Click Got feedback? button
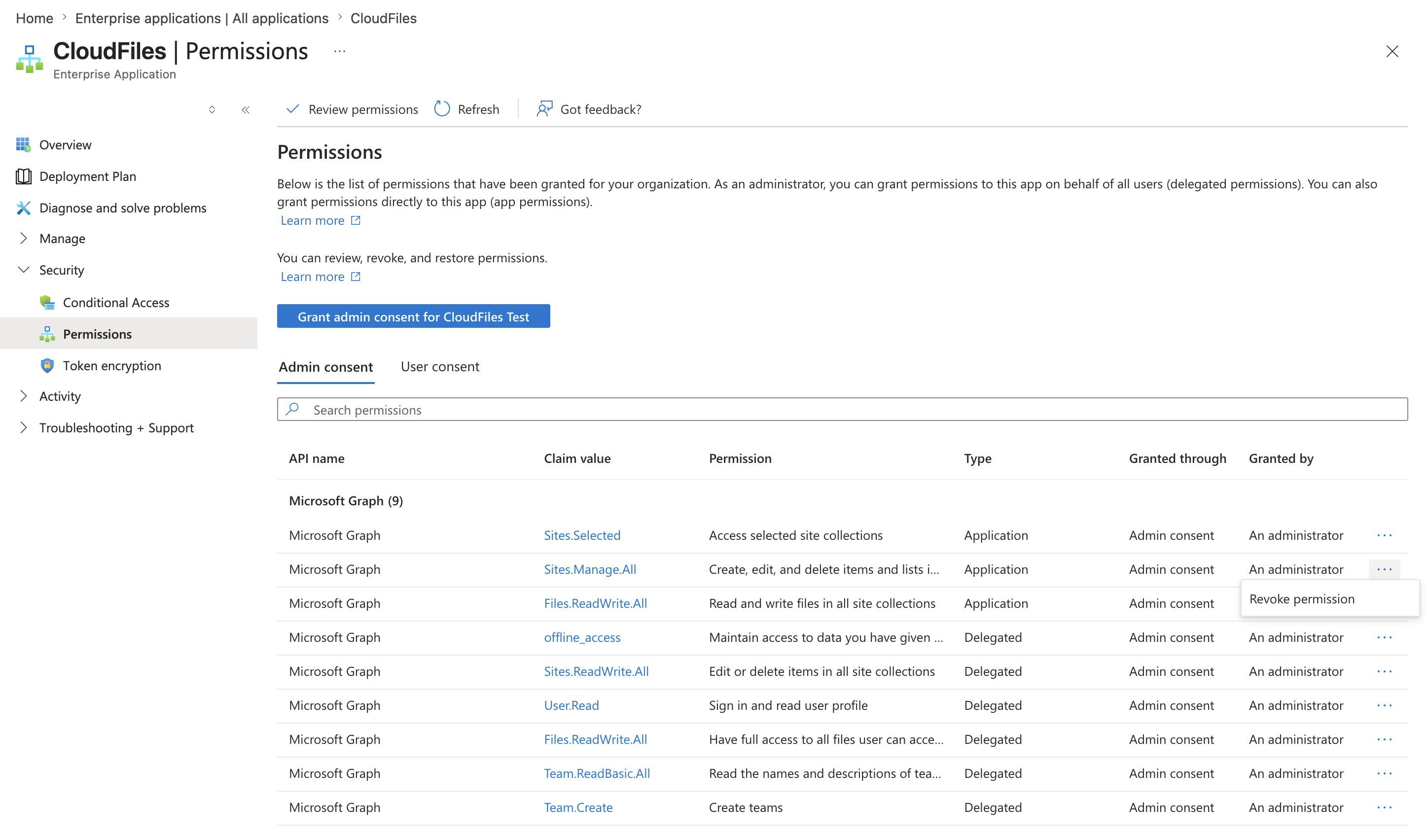Image resolution: width=1428 pixels, height=840 pixels. click(x=589, y=109)
